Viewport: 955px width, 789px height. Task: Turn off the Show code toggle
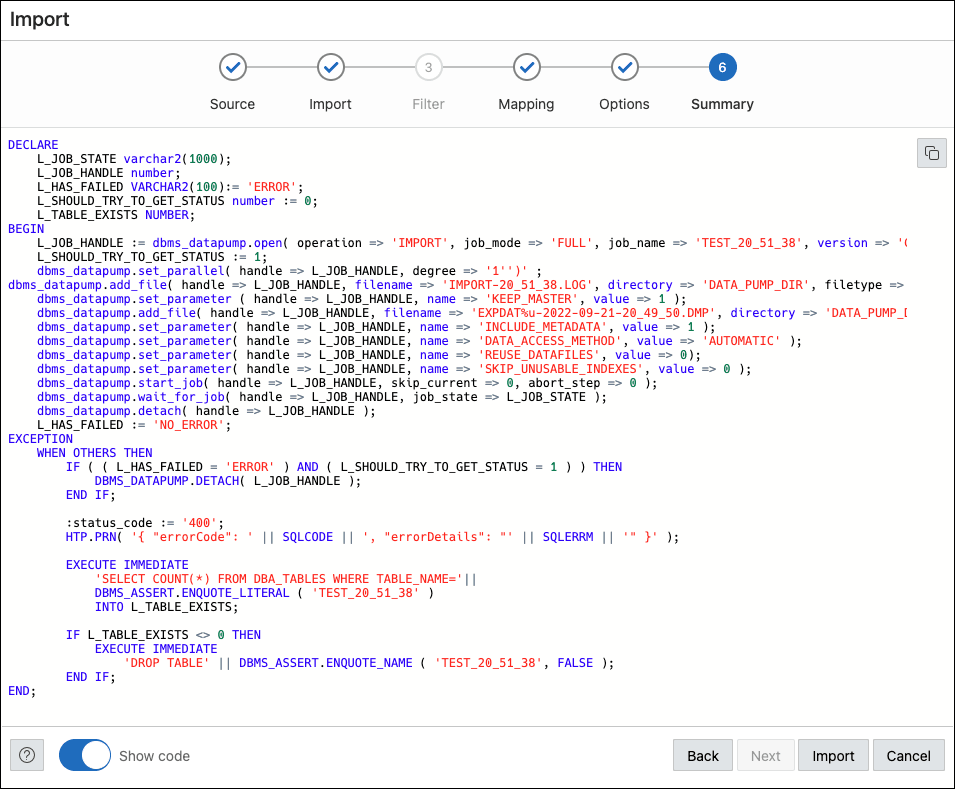coord(84,755)
